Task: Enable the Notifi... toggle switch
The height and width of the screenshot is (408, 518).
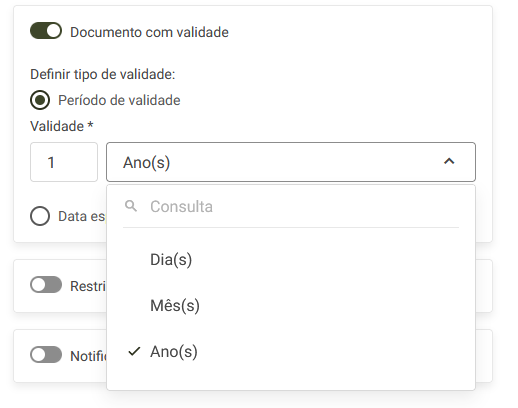Action: (46, 355)
